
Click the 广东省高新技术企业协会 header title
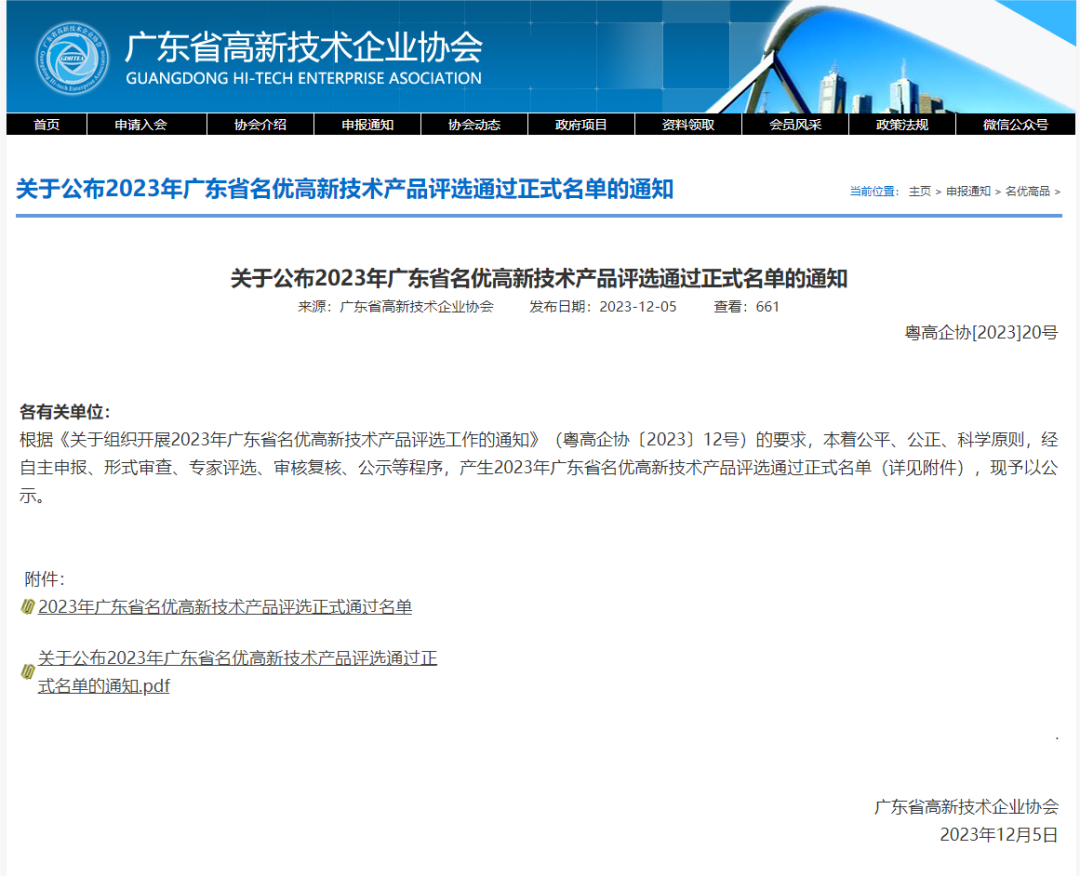click(303, 48)
